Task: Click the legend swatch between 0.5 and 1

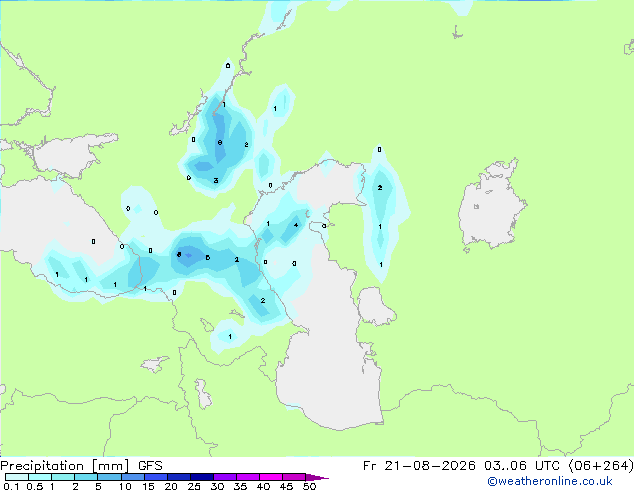Action: (x=40, y=477)
